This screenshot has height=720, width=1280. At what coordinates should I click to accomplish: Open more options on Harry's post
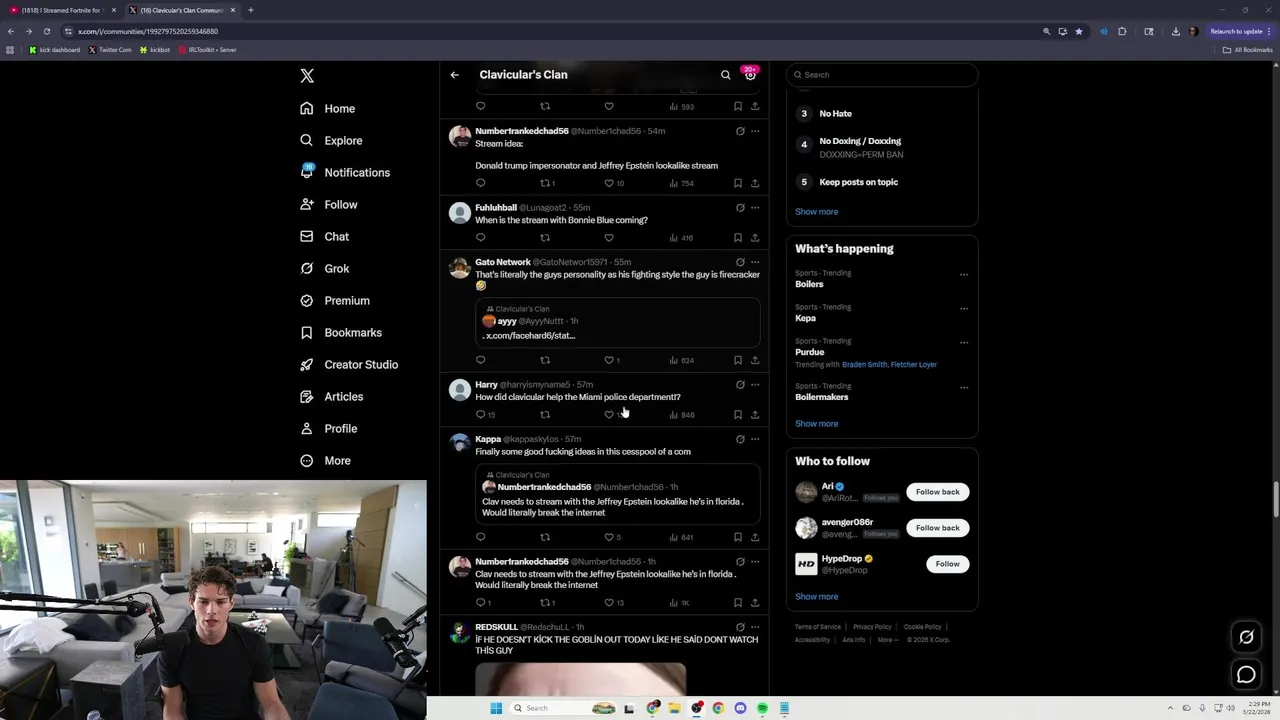755,385
